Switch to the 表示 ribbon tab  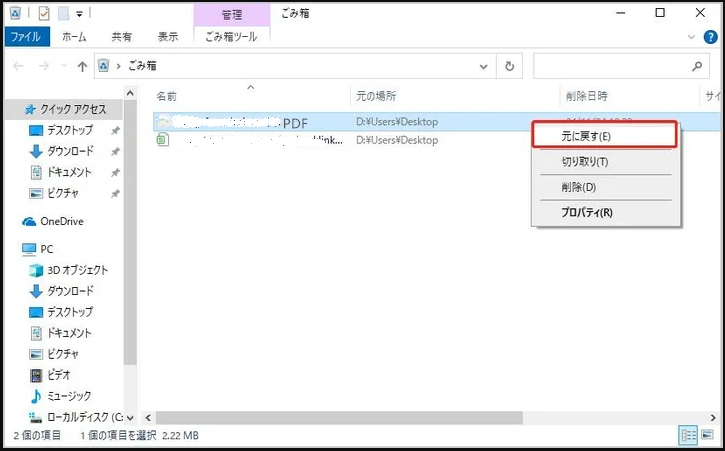click(x=168, y=37)
